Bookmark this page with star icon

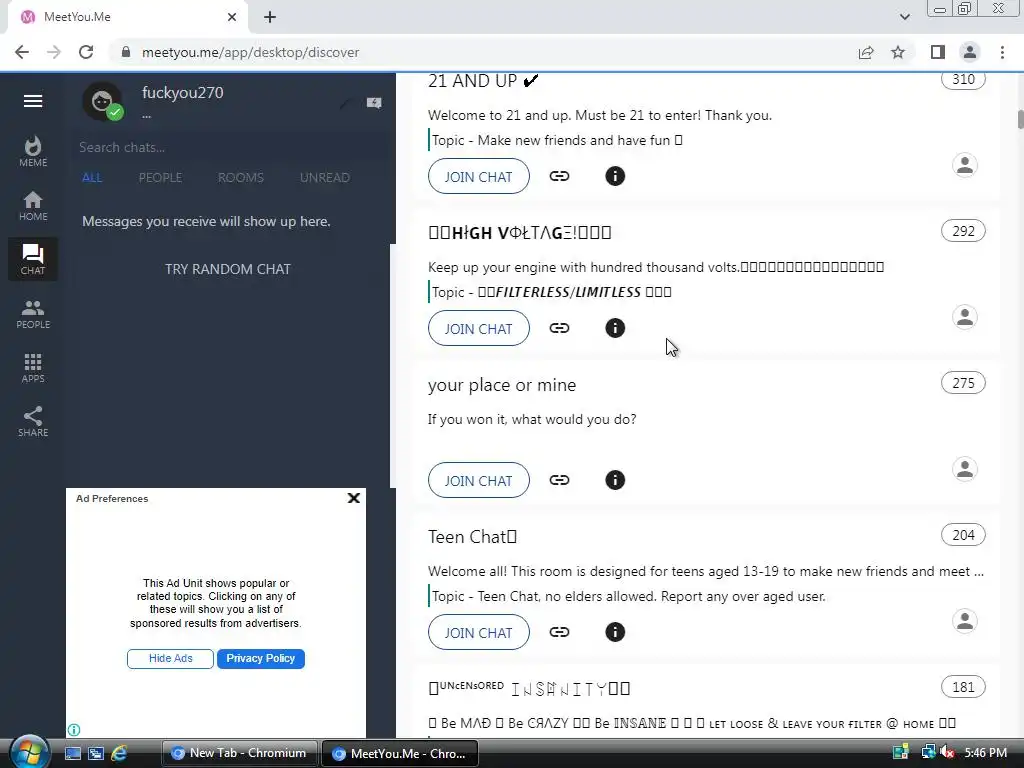[x=898, y=52]
